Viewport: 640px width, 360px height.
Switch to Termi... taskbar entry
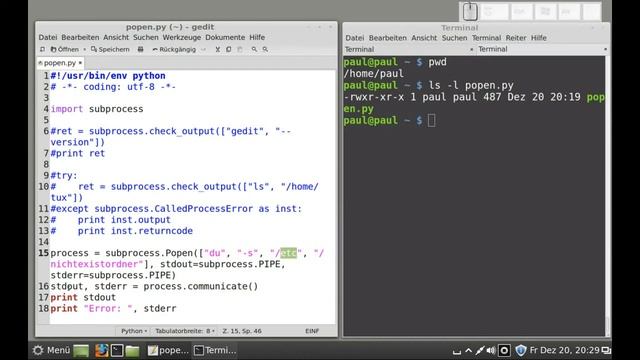(215, 351)
